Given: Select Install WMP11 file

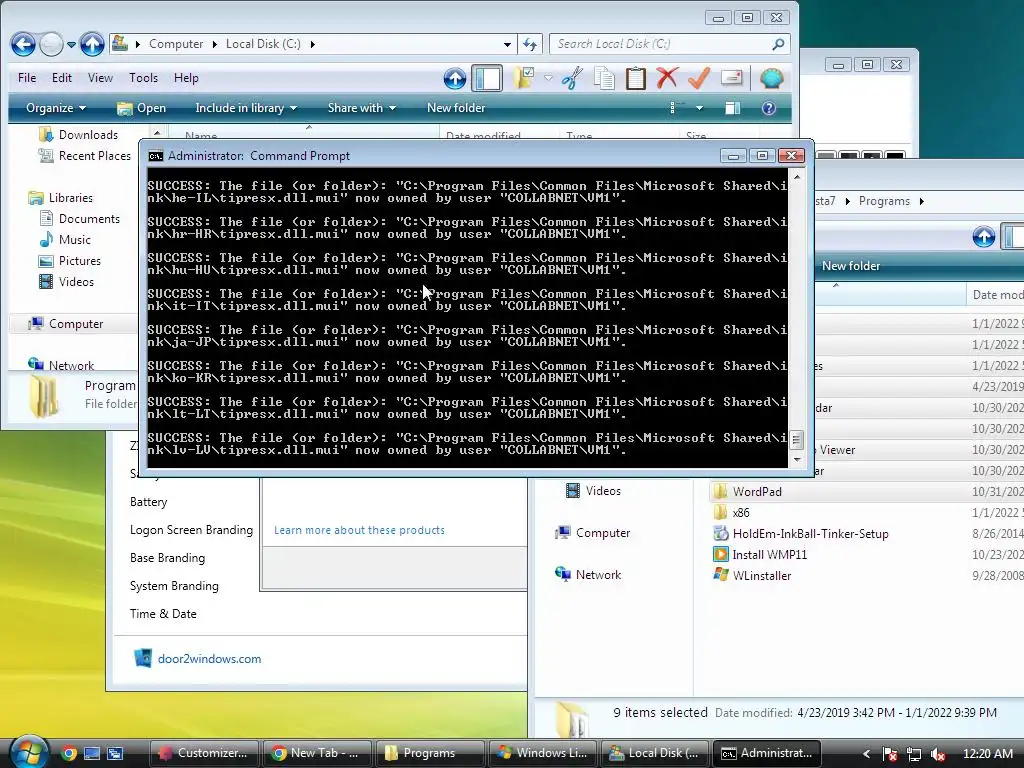Looking at the screenshot, I should coord(761,554).
